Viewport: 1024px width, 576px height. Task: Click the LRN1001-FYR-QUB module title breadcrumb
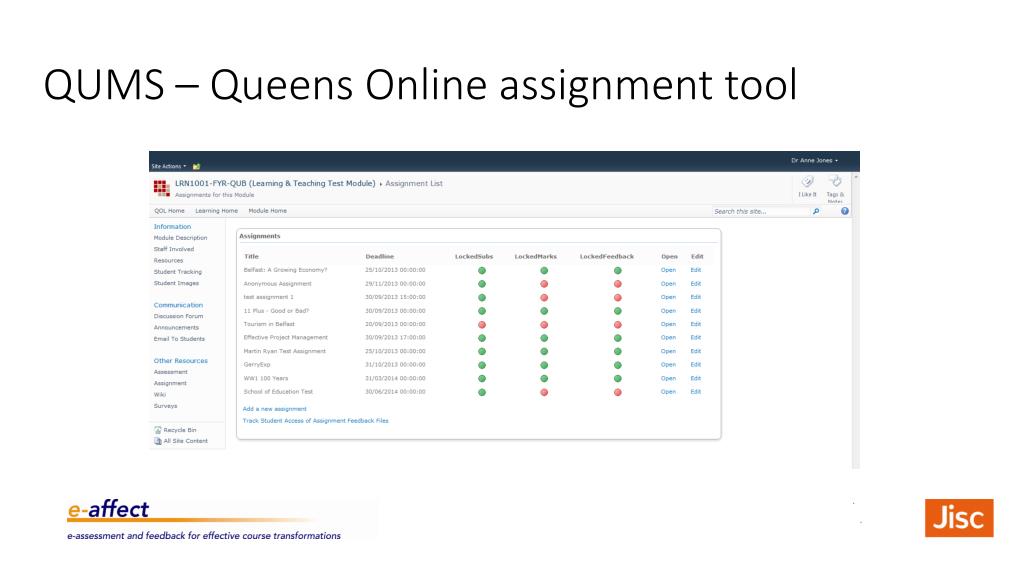click(275, 184)
